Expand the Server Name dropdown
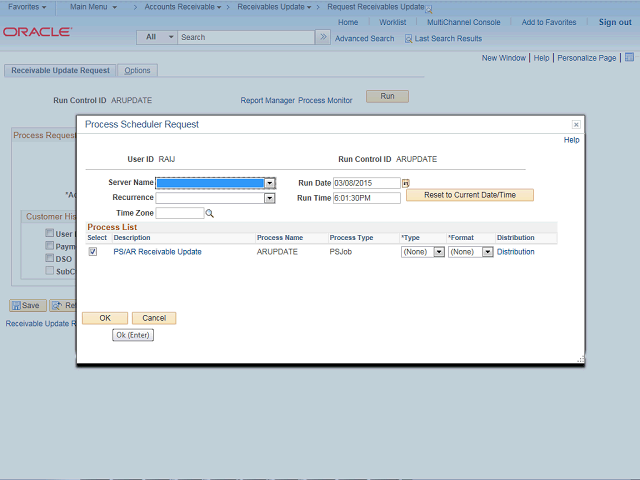 pyautogui.click(x=270, y=183)
